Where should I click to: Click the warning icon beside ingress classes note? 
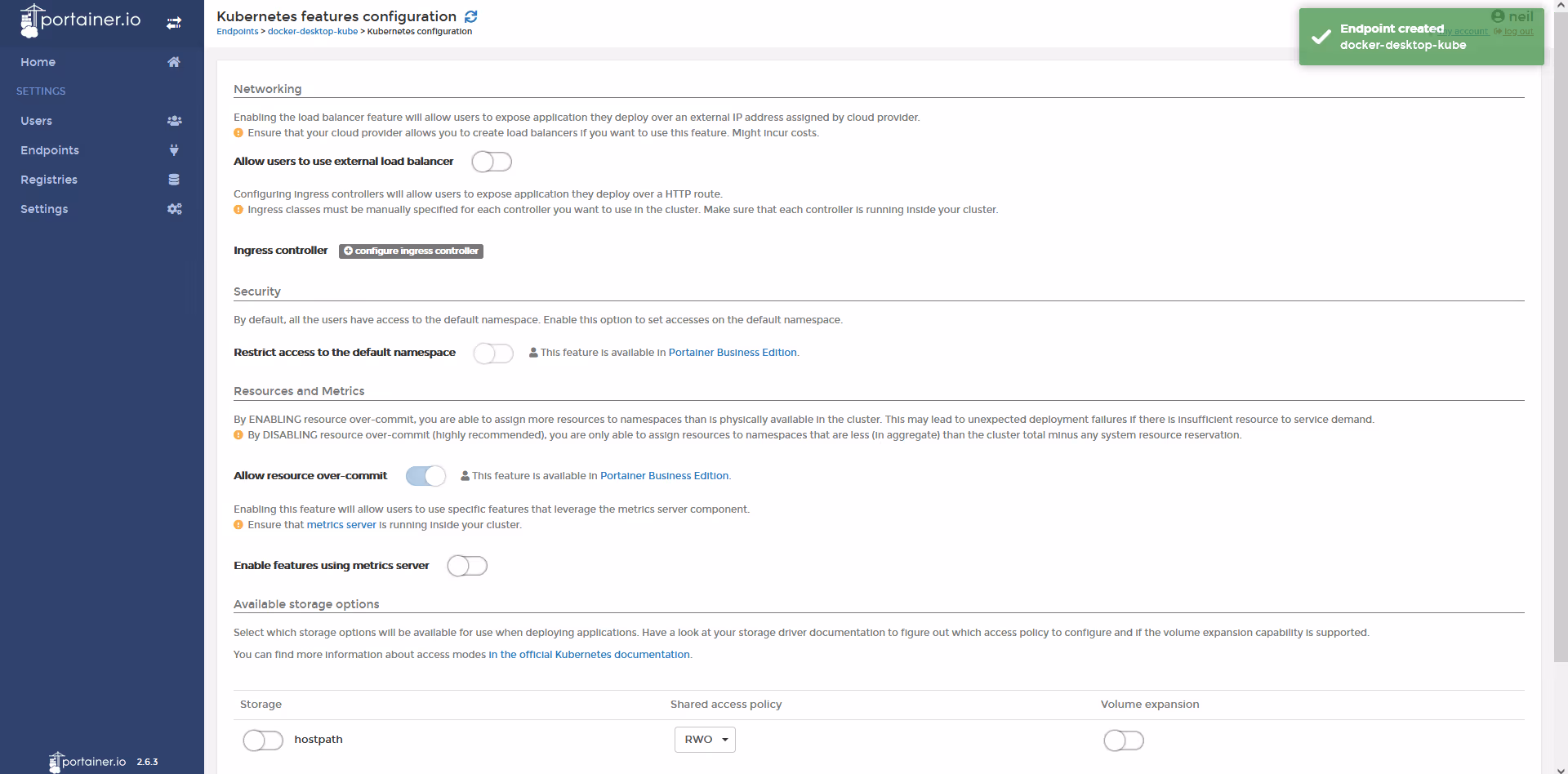point(238,210)
